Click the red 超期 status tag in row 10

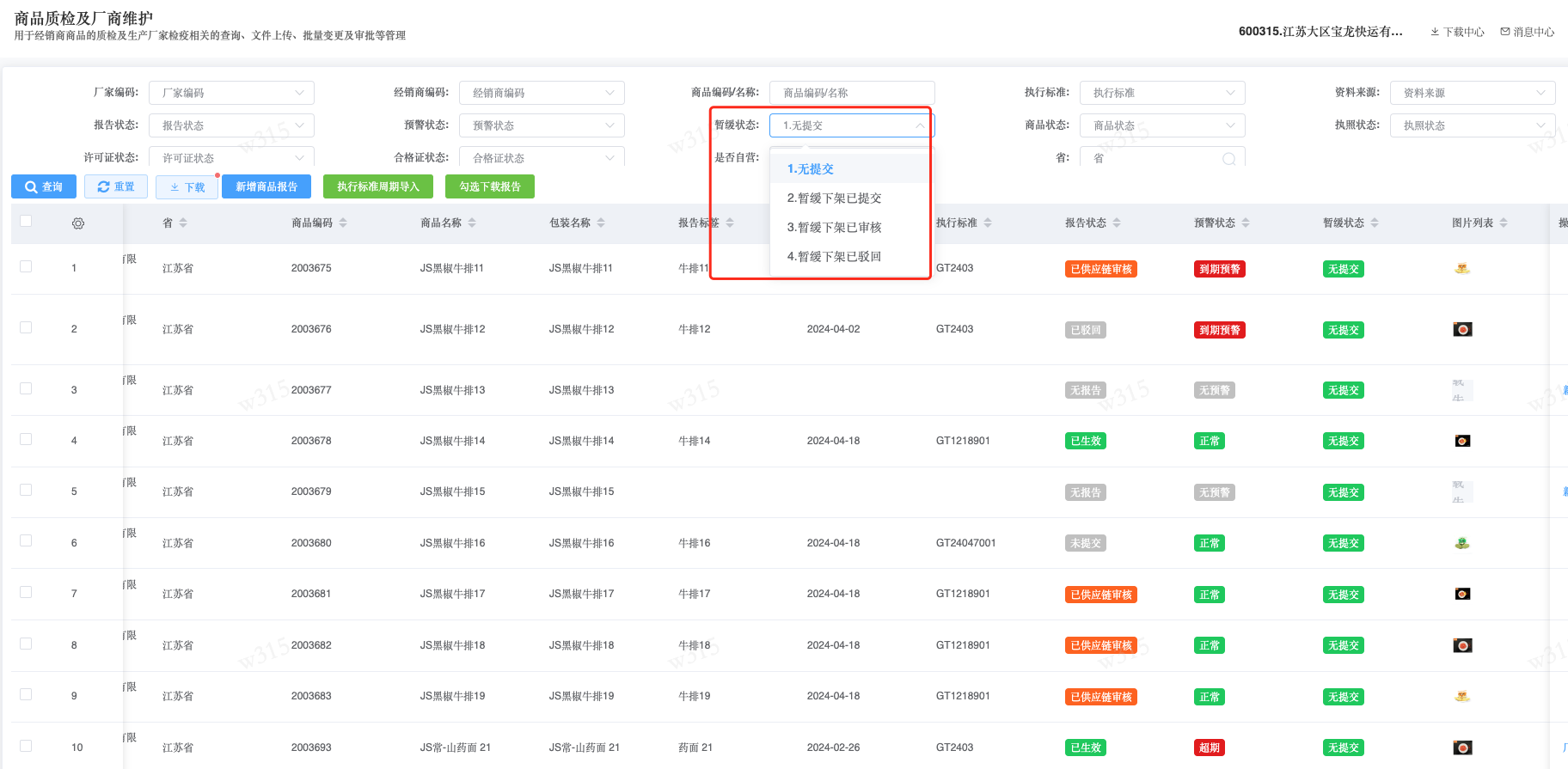pyautogui.click(x=1209, y=748)
